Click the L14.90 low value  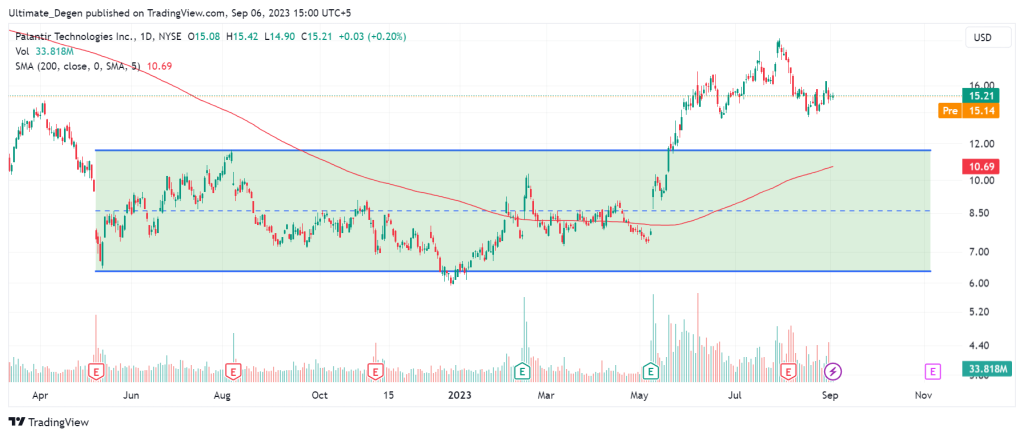(280, 37)
